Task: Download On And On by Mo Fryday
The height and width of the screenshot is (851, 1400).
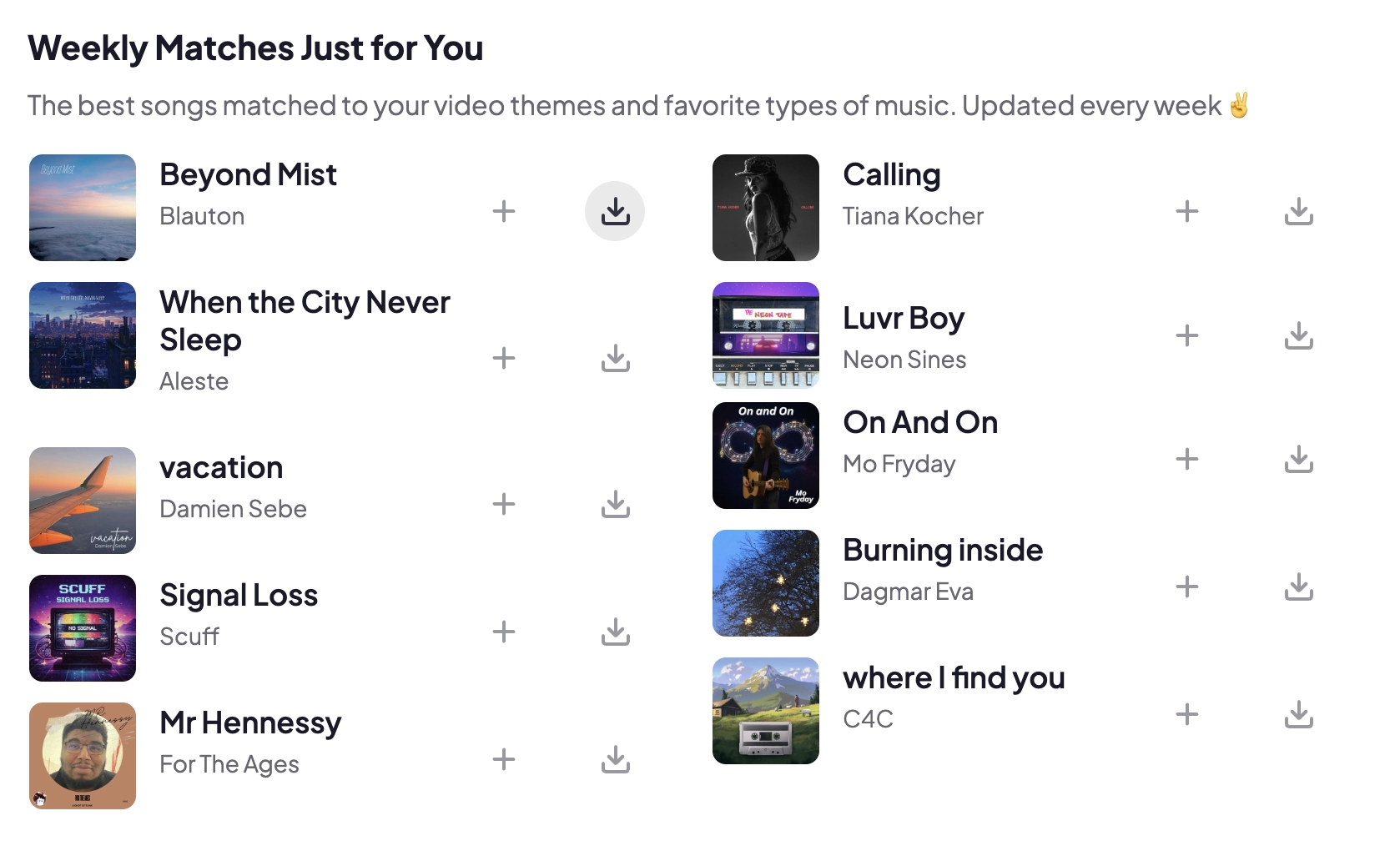Action: click(1298, 459)
